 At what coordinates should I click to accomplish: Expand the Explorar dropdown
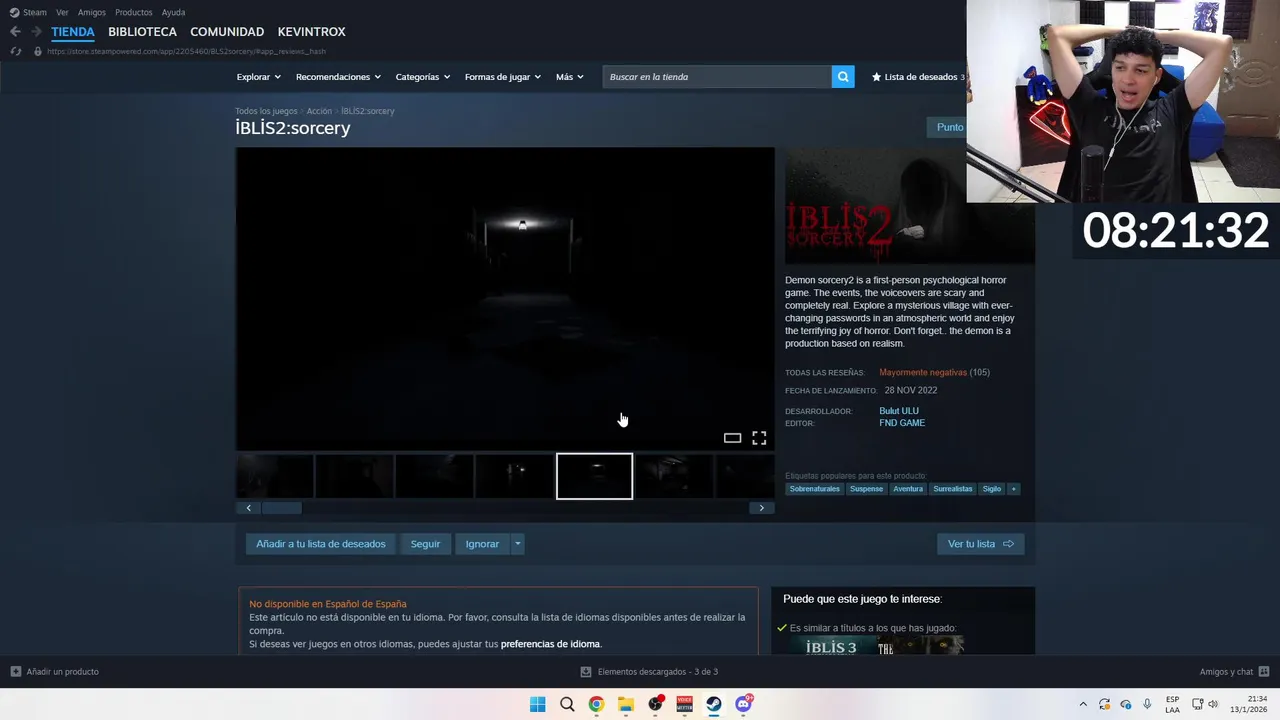pyautogui.click(x=259, y=77)
